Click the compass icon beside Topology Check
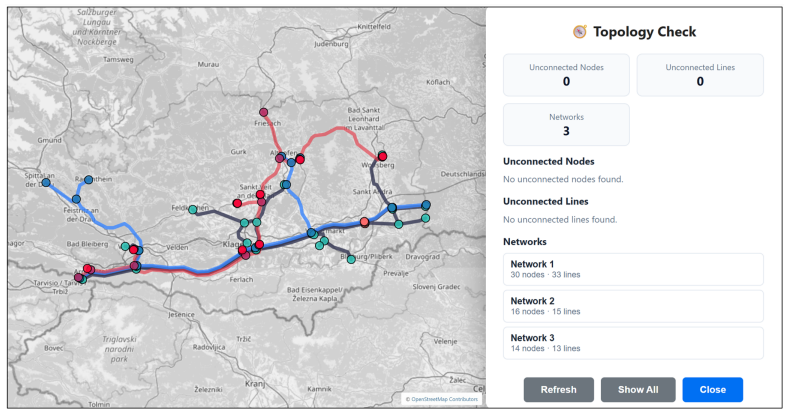789x415 pixels. coord(580,32)
